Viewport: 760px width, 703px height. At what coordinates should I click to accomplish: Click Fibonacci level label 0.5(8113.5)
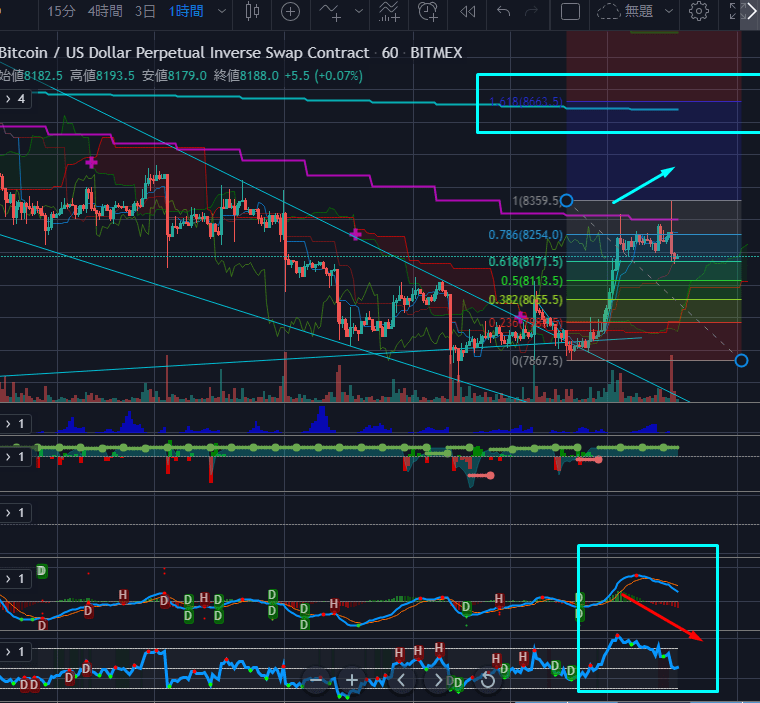(532, 281)
